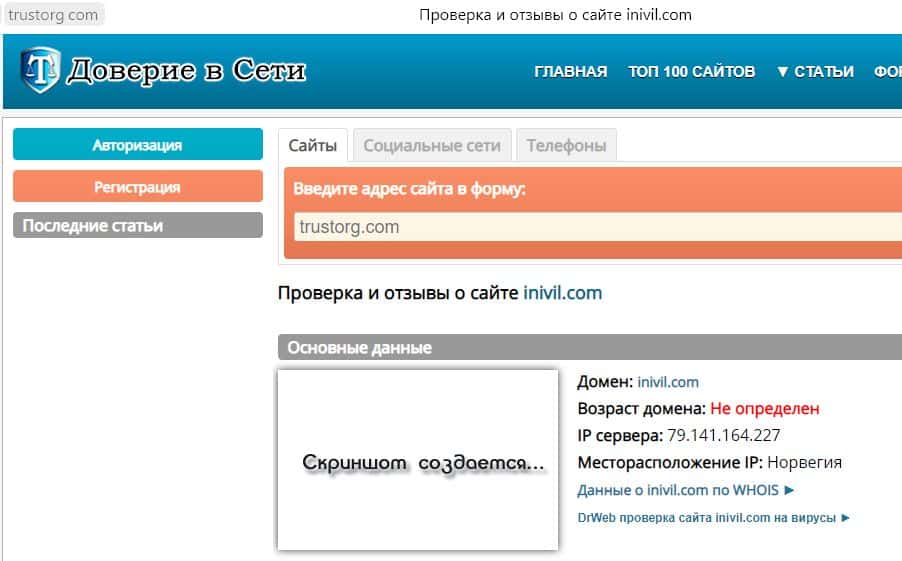Expand the СТАТЬИ dropdown menu
The image size is (902, 561).
(x=815, y=71)
